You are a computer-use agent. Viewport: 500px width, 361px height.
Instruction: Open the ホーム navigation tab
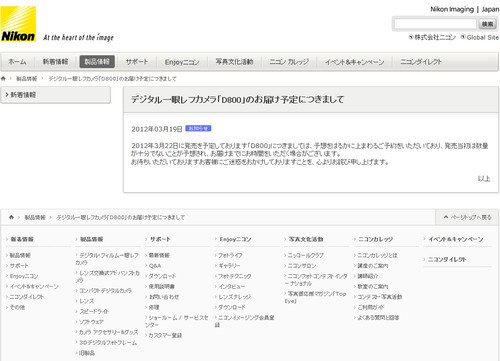[17, 62]
